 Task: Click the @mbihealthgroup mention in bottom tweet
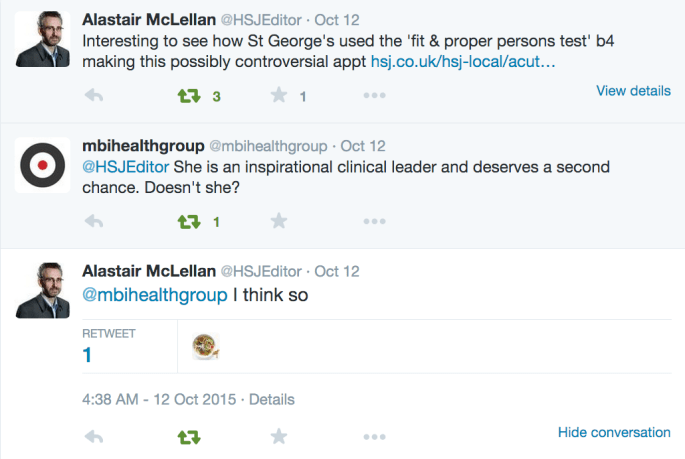pyautogui.click(x=153, y=295)
